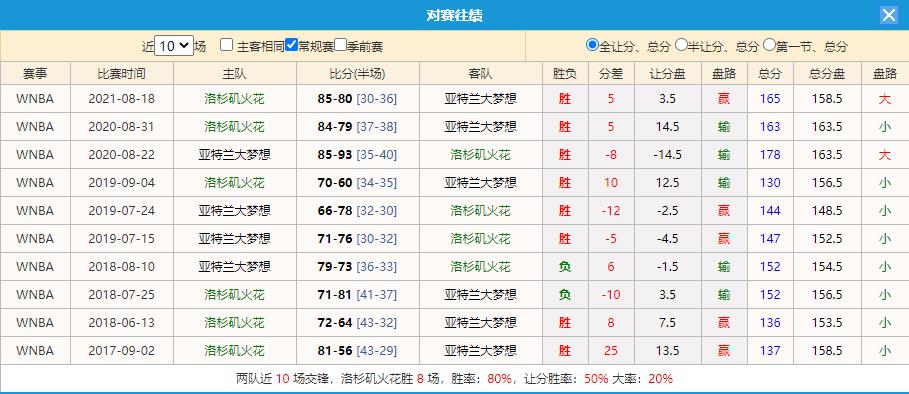Image resolution: width=909 pixels, height=394 pixels.
Task: Select 半让分、总分 radio option
Action: [x=681, y=45]
